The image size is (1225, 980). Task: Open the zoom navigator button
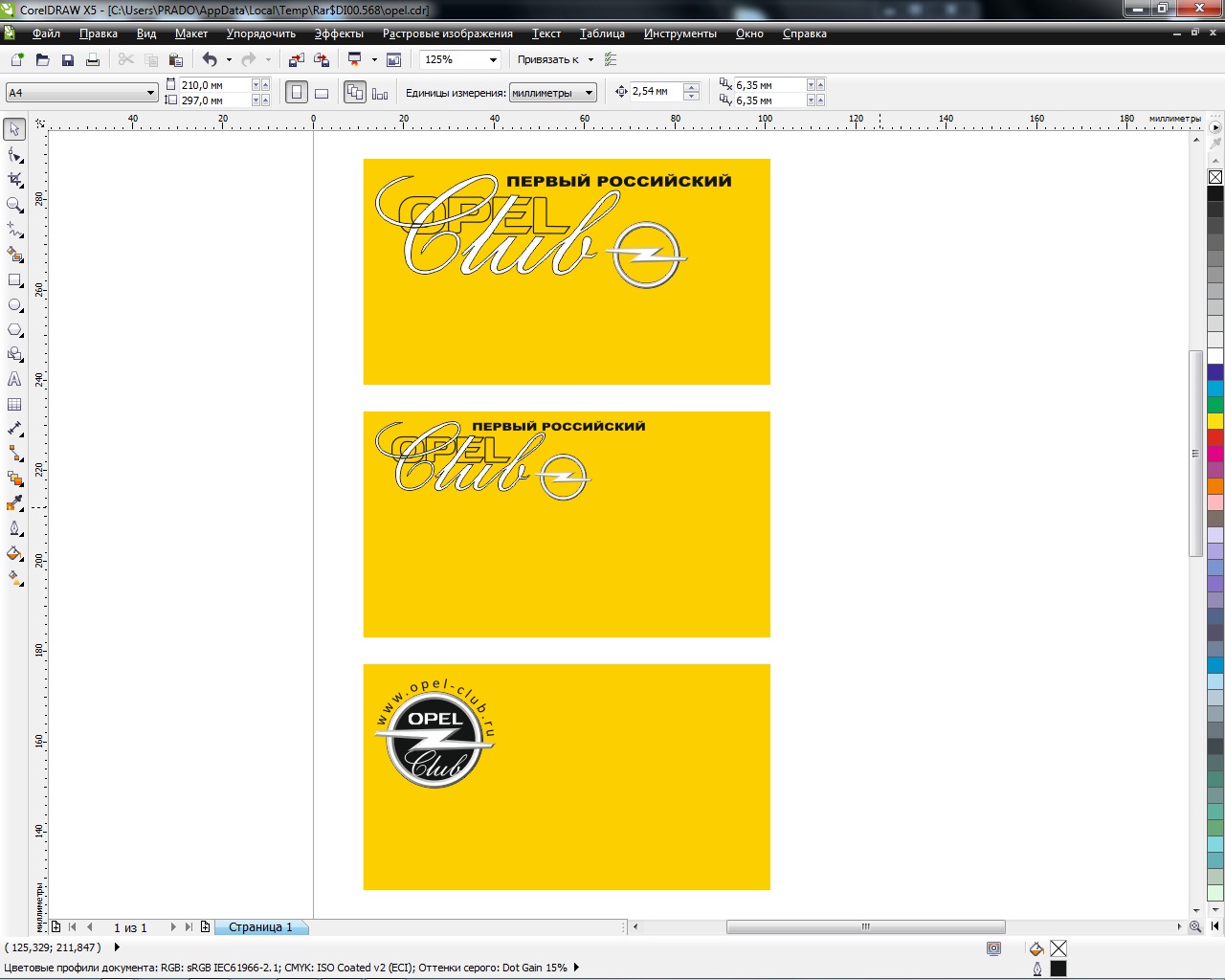1195,926
